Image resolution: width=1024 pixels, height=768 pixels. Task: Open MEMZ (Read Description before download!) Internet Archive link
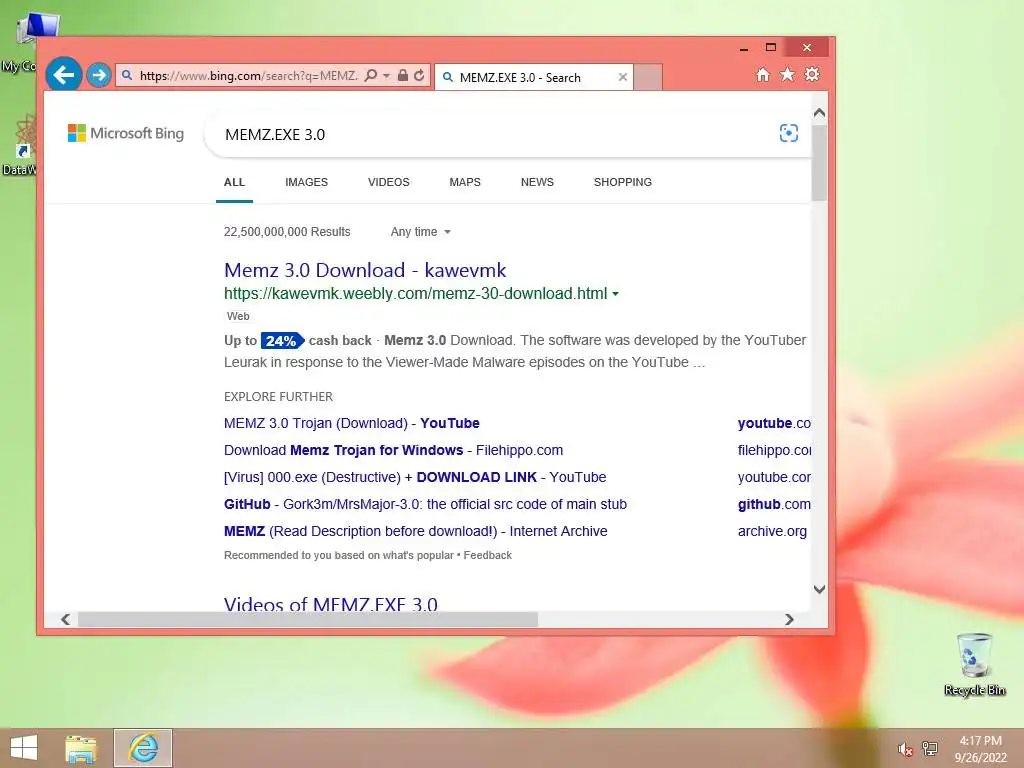tap(415, 531)
